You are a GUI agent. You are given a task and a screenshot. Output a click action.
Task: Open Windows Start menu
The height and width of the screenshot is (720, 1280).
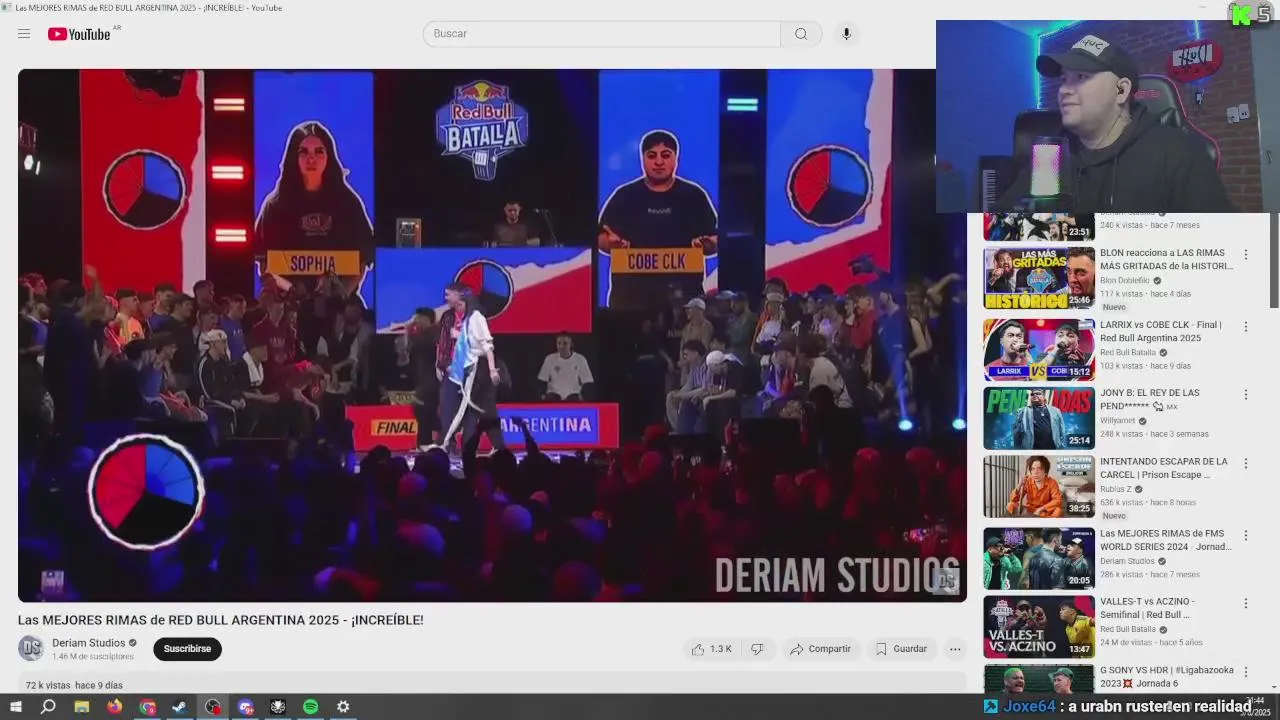[16, 707]
